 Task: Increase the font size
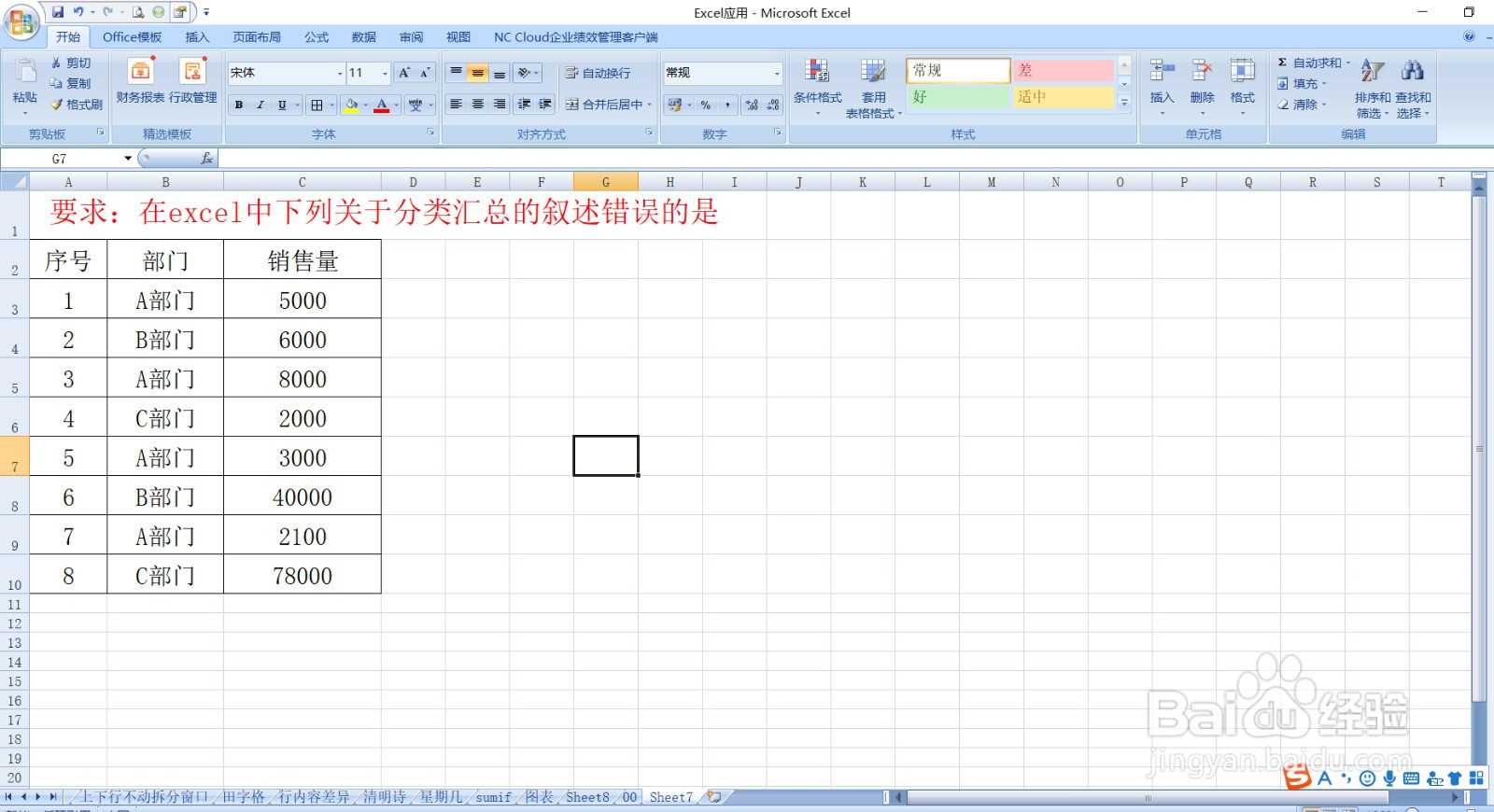pyautogui.click(x=404, y=73)
